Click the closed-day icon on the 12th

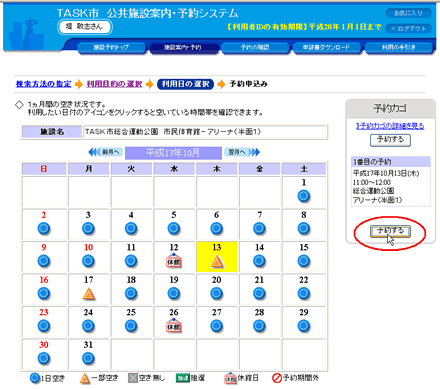click(174, 261)
